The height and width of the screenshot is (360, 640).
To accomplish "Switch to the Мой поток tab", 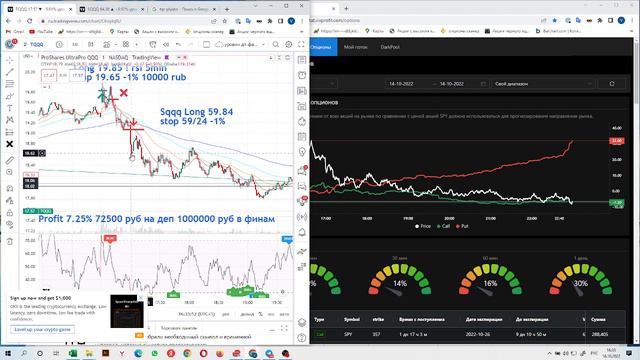I will click(x=356, y=47).
